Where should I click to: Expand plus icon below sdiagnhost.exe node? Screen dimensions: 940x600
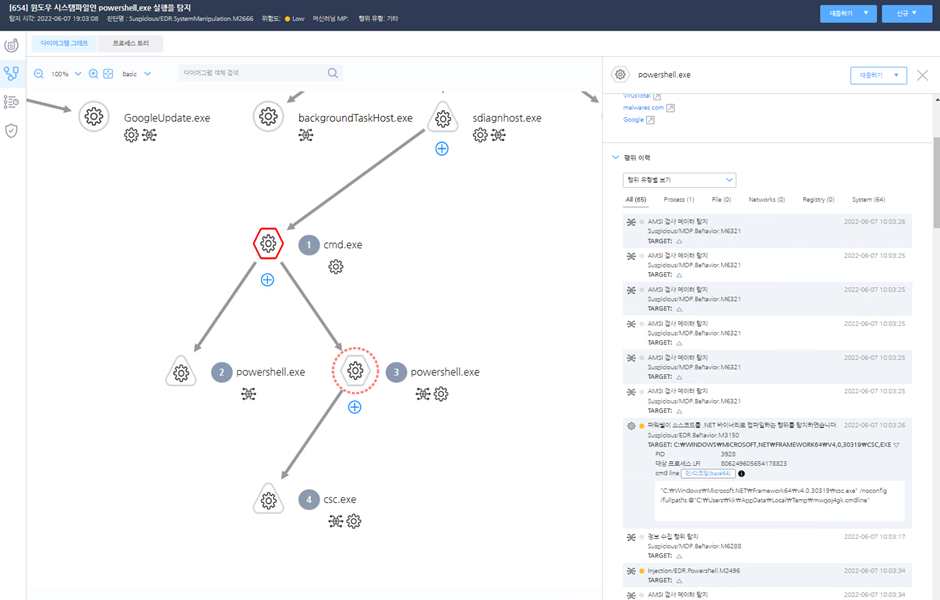pos(442,149)
